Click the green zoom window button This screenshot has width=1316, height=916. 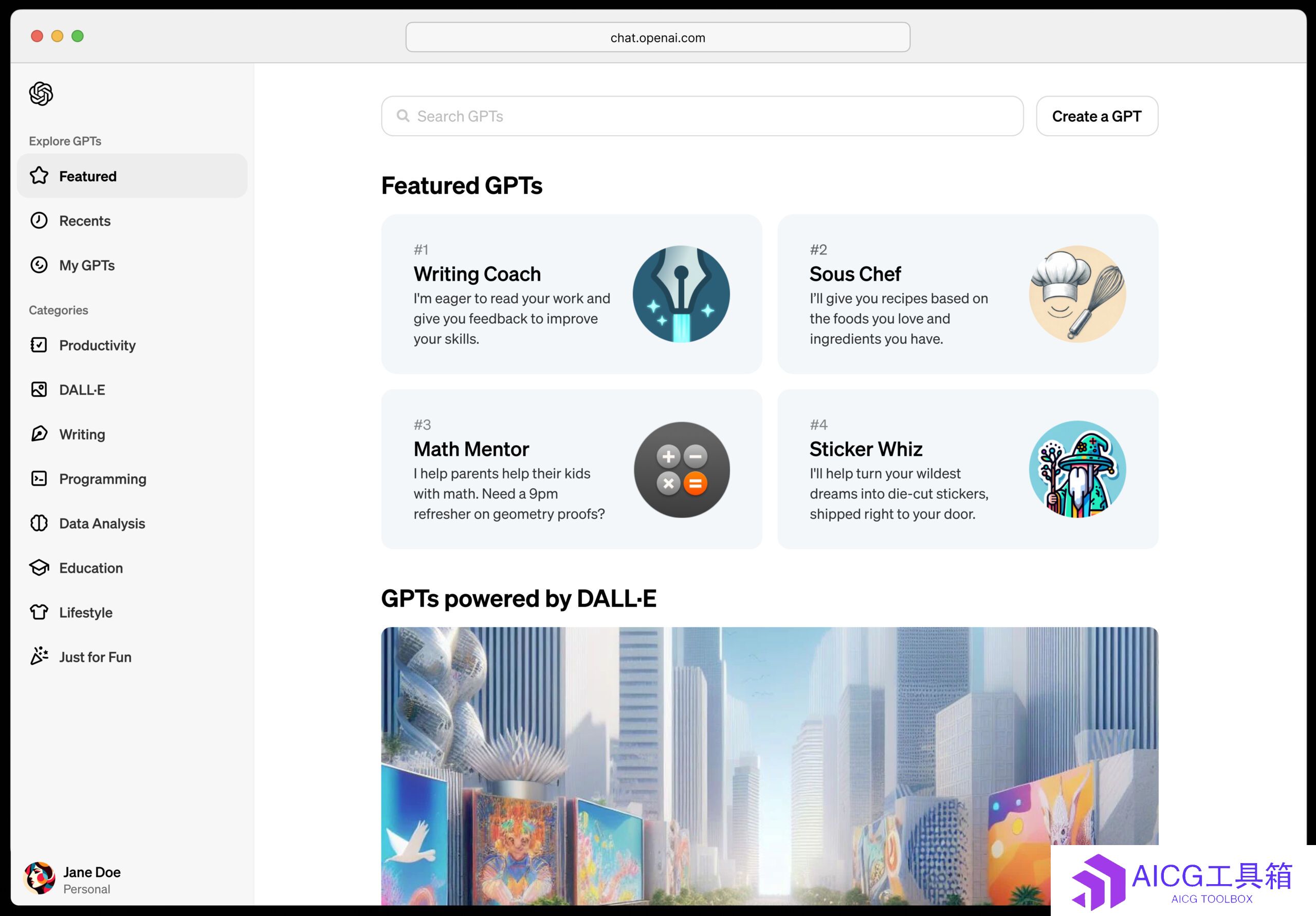(x=78, y=36)
